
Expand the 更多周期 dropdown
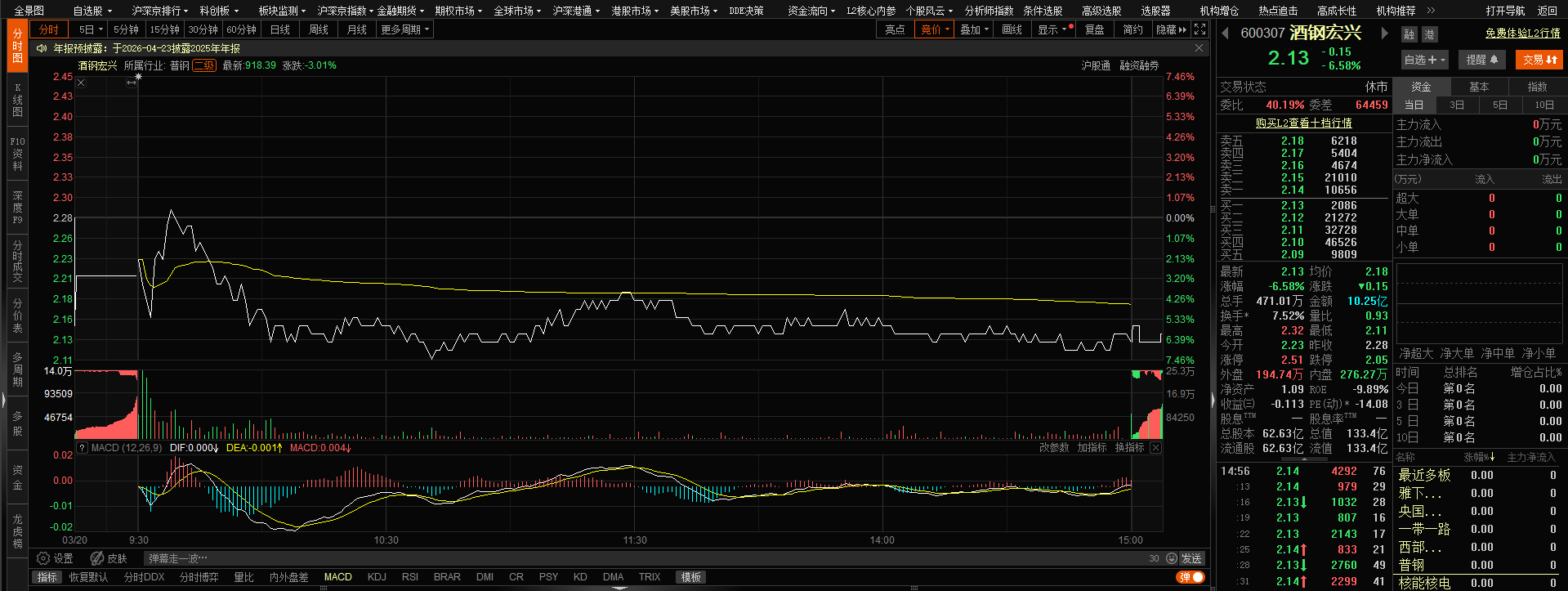pos(404,29)
